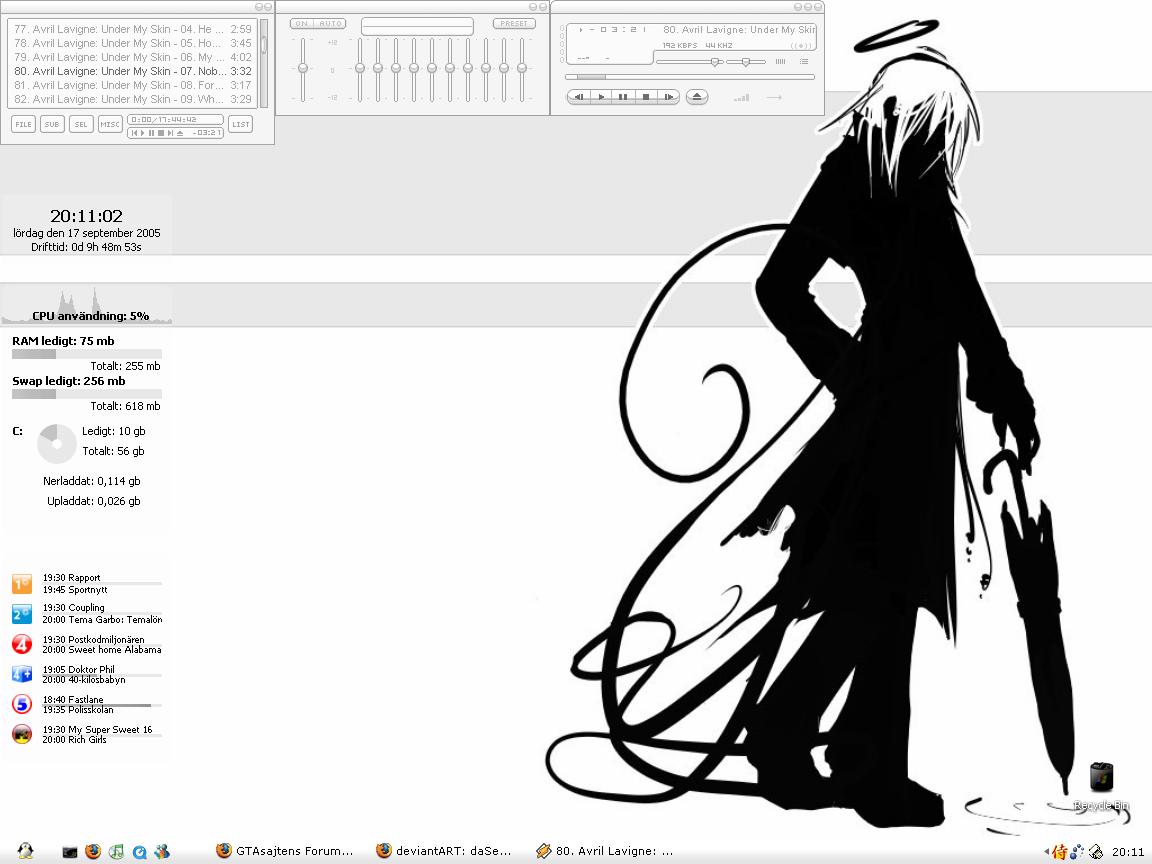Screen dimensions: 1152x864
Task: Open the green music note quick launch icon
Action: (116, 852)
